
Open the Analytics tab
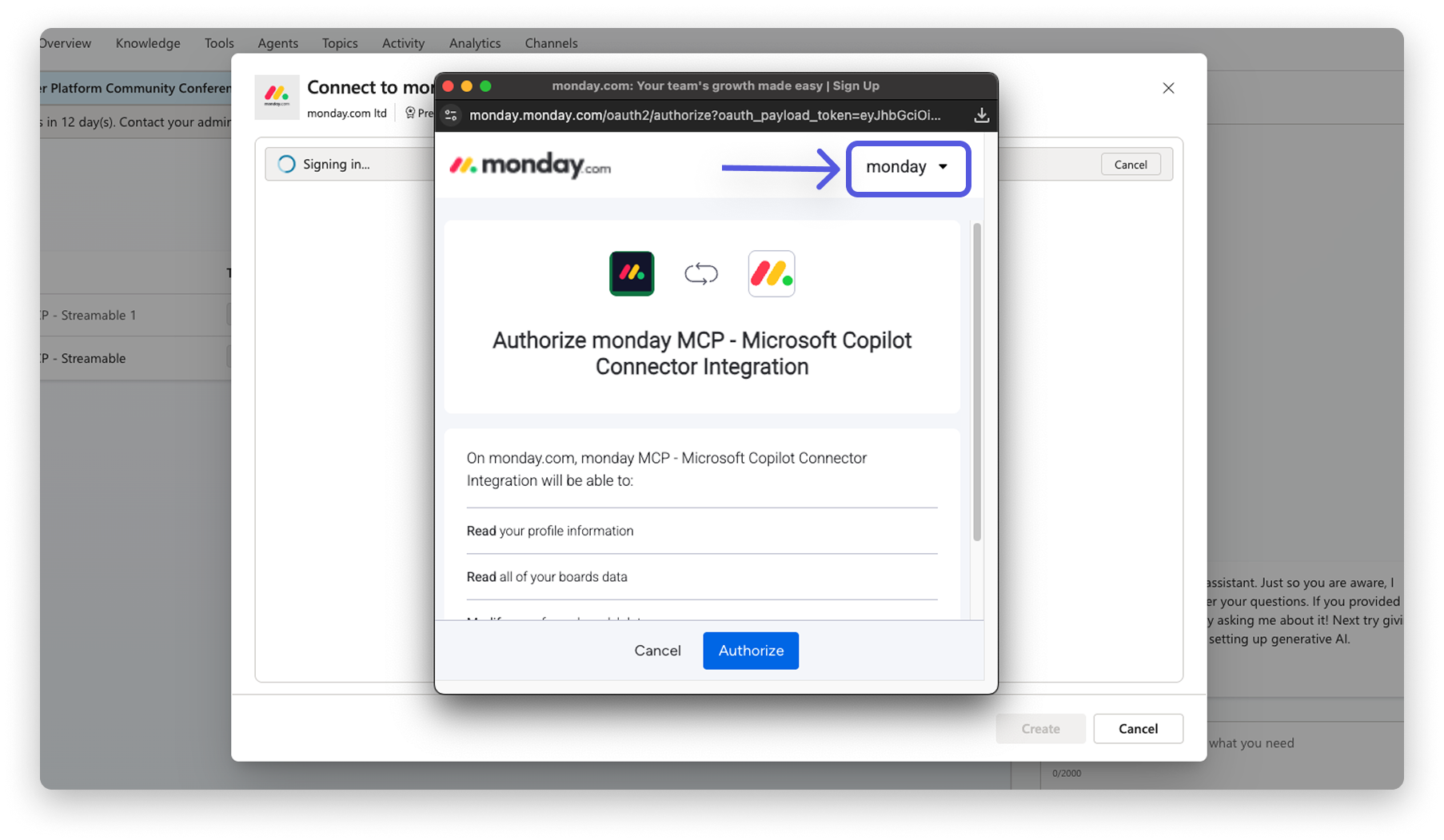[x=475, y=43]
